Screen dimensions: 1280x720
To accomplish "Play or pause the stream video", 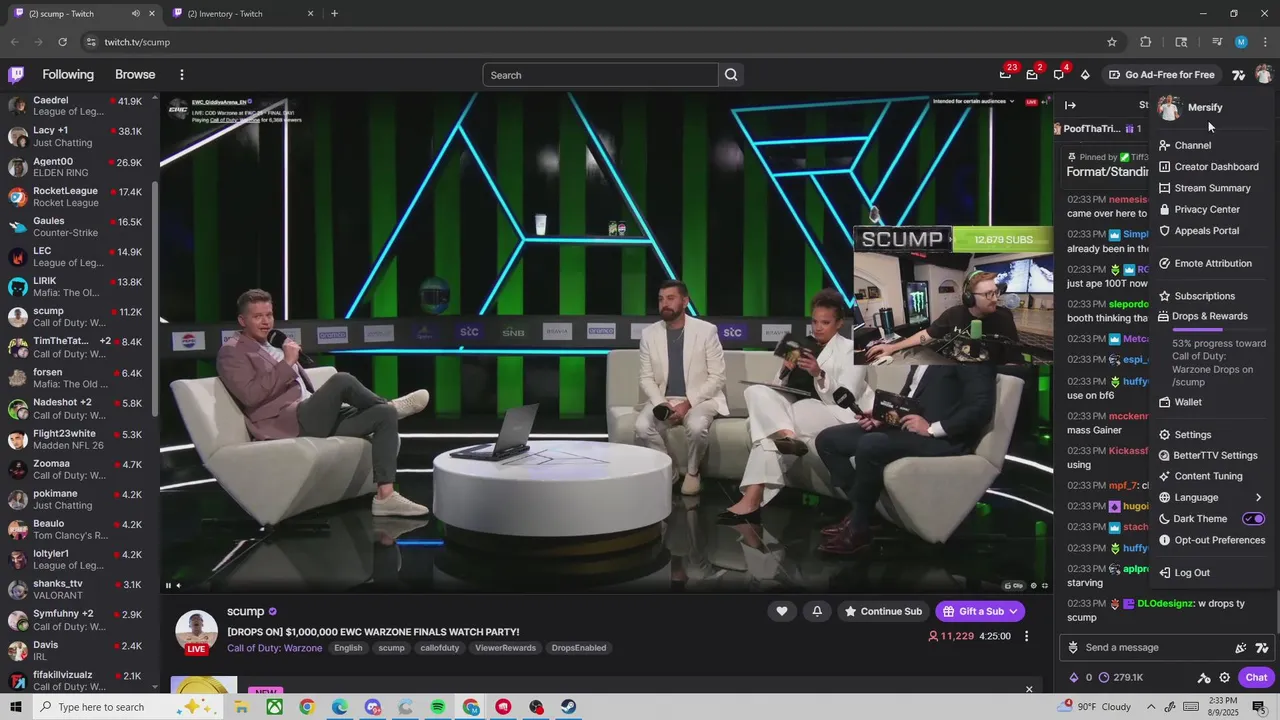I will coord(168,586).
